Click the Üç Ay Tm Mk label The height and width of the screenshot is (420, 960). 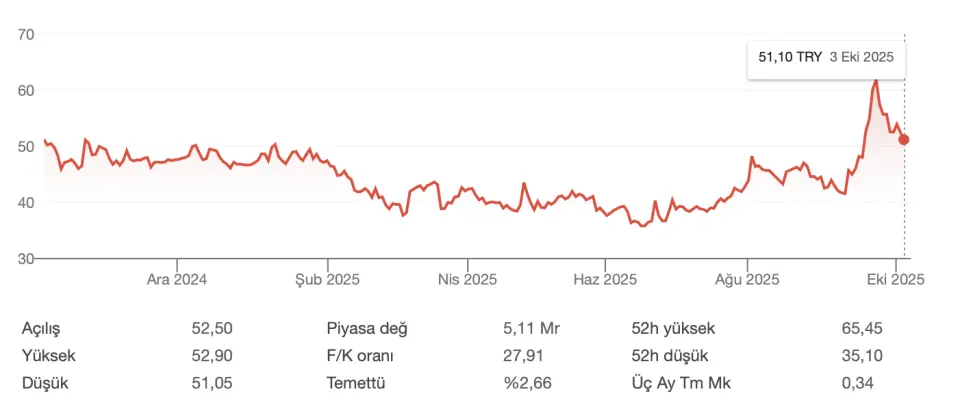tap(675, 382)
